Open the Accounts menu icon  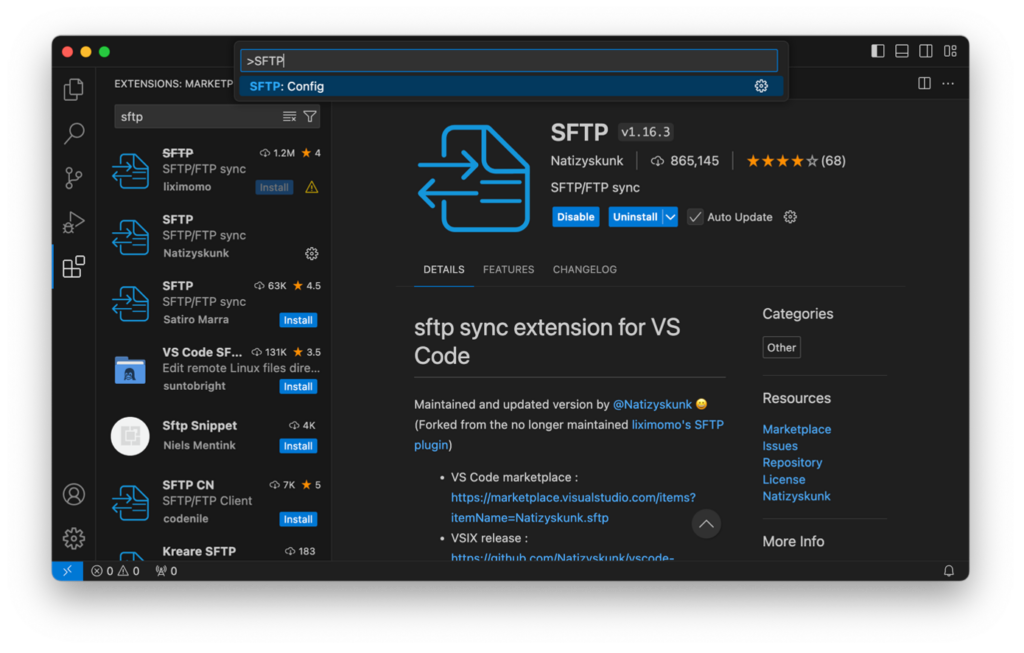click(x=74, y=494)
